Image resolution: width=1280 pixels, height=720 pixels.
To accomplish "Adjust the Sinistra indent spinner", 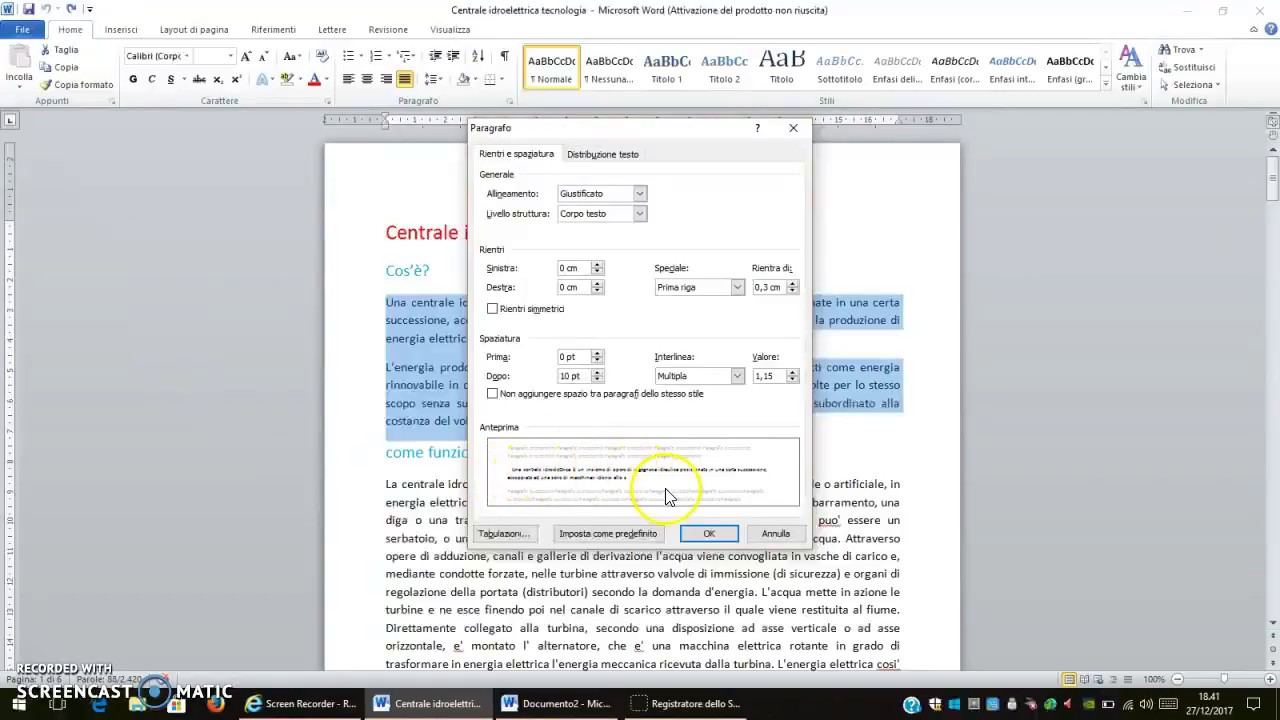I will 597,268.
